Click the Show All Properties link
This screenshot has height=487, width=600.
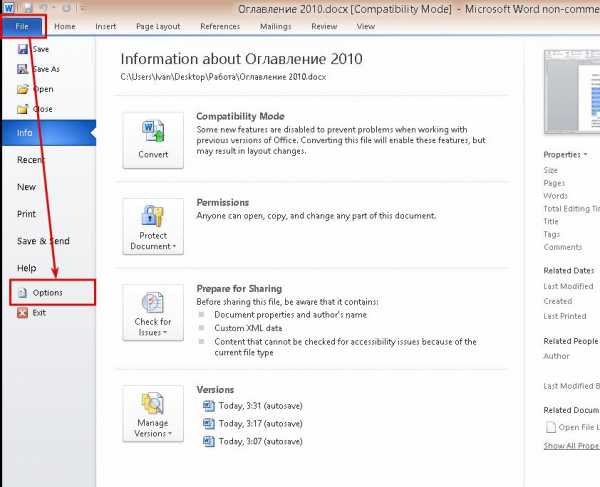pos(572,446)
